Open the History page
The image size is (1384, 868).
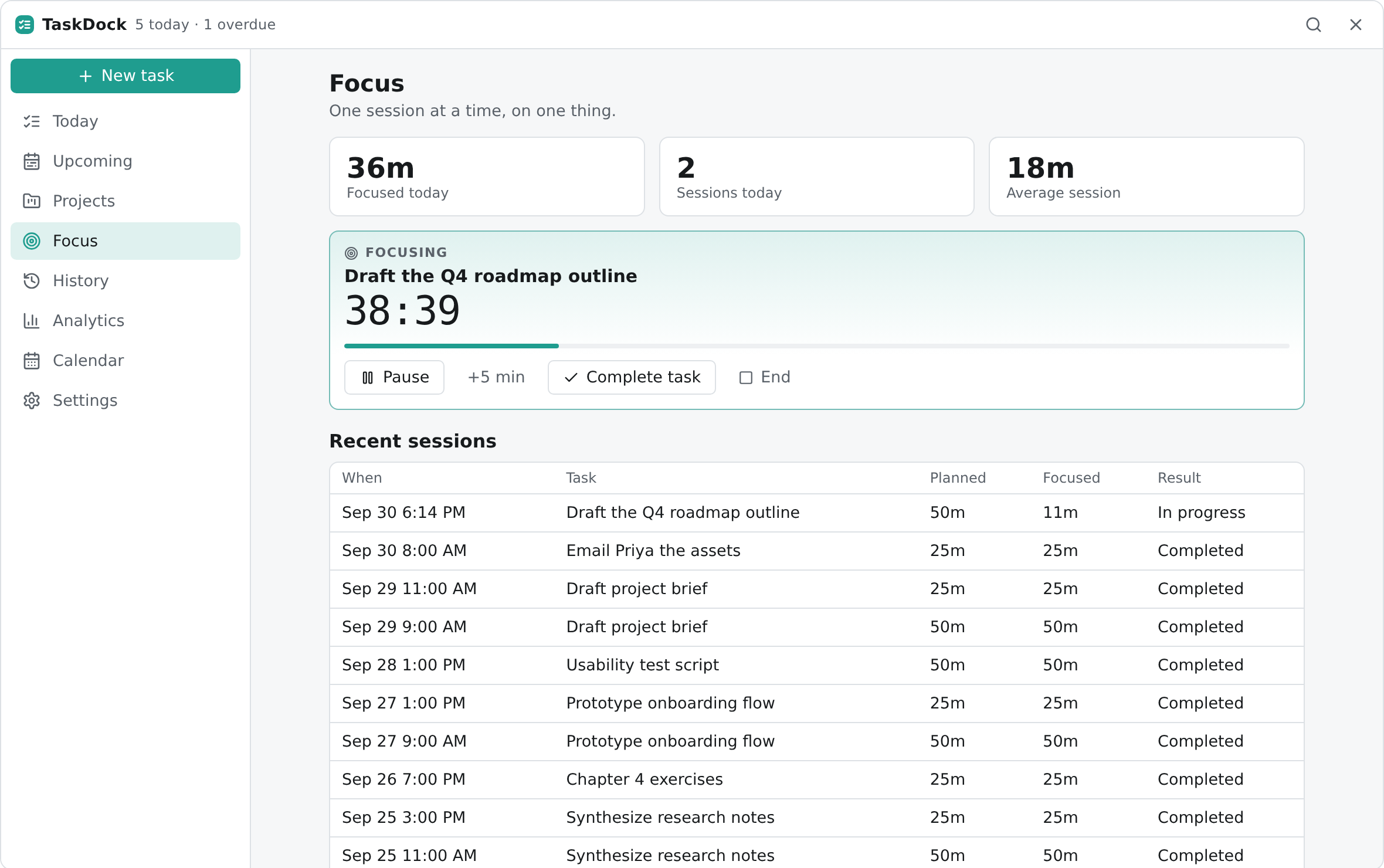tap(125, 281)
